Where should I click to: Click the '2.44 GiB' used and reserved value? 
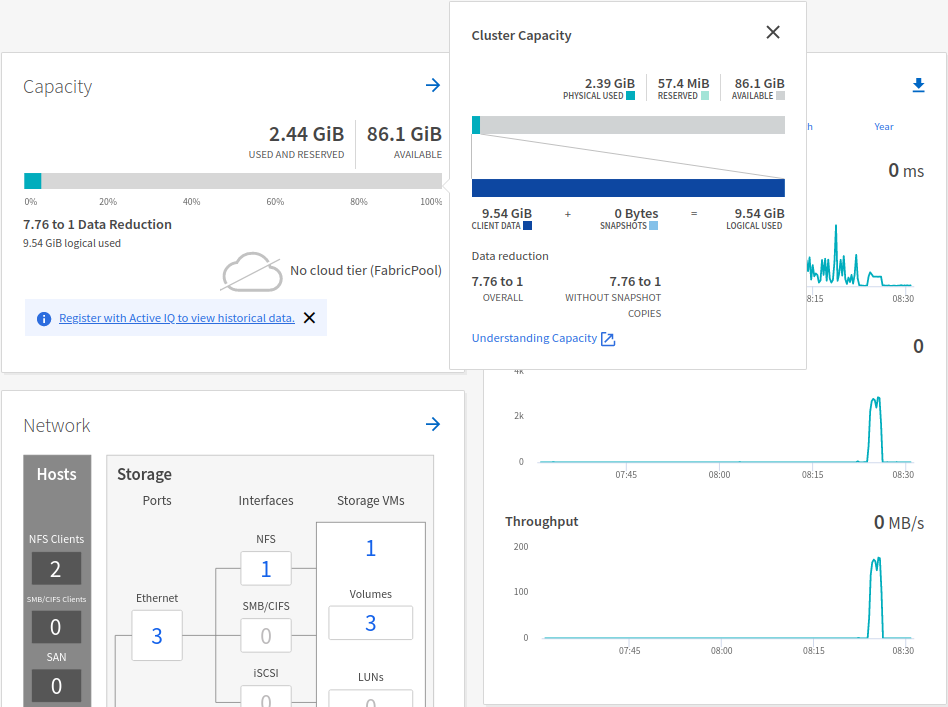pyautogui.click(x=307, y=134)
